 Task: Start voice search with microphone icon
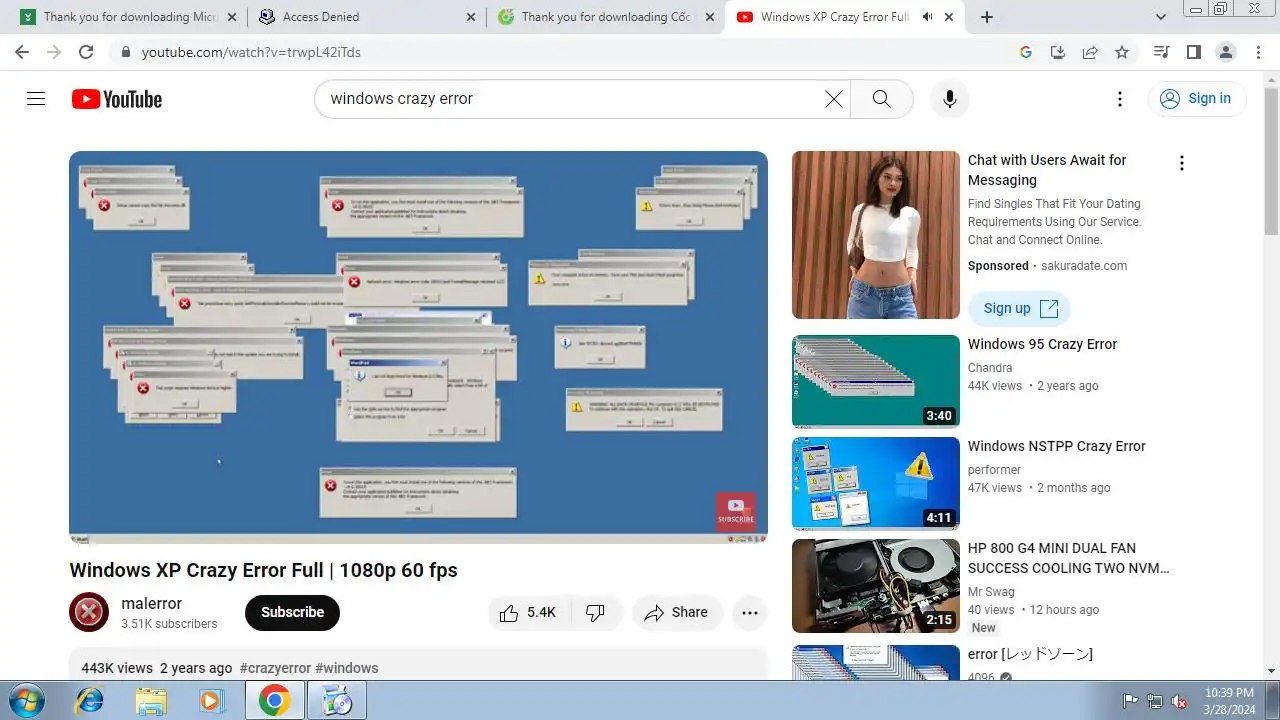pyautogui.click(x=950, y=99)
